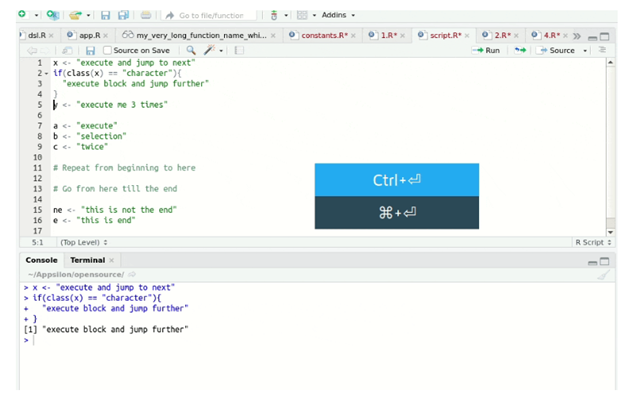This screenshot has width=624, height=398.
Task: Open find and replace magnifier icon
Action: (x=191, y=50)
